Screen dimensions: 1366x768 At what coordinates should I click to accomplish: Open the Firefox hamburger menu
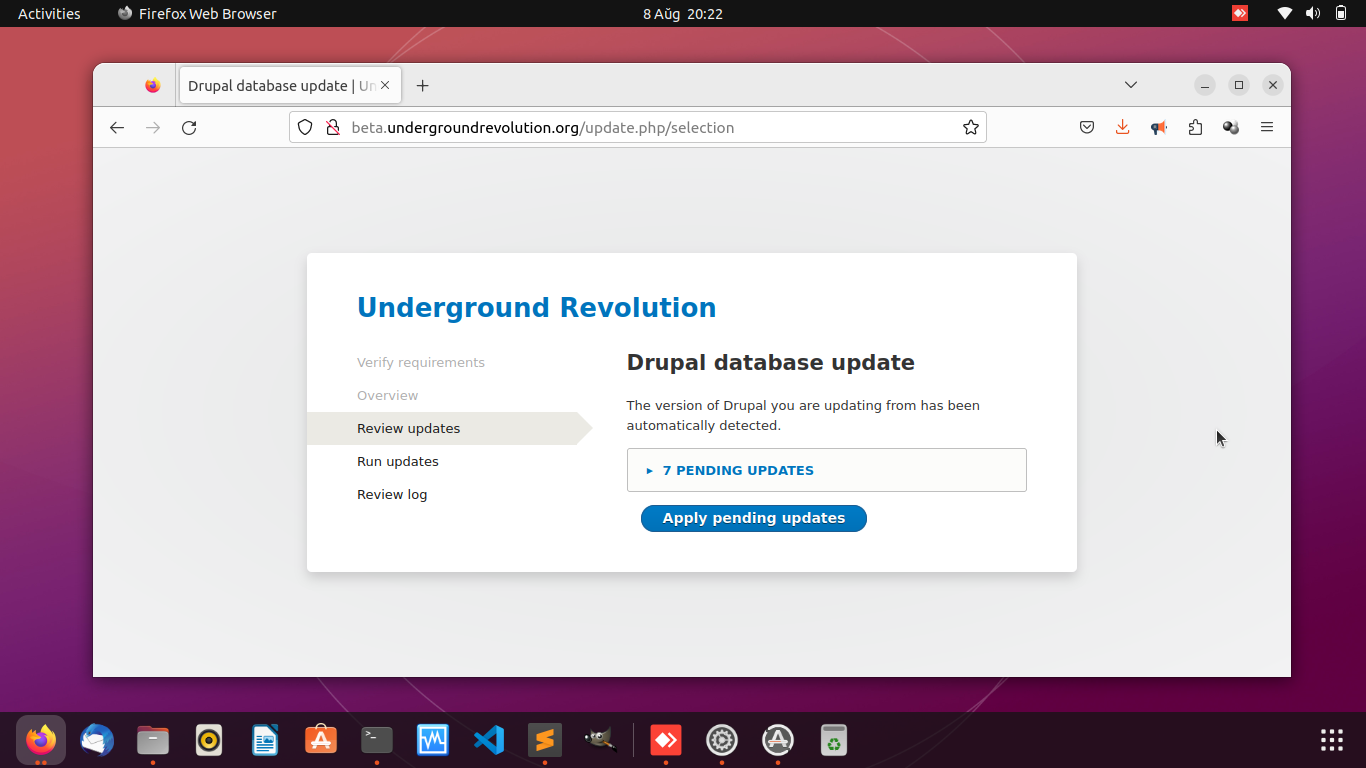[x=1267, y=127]
